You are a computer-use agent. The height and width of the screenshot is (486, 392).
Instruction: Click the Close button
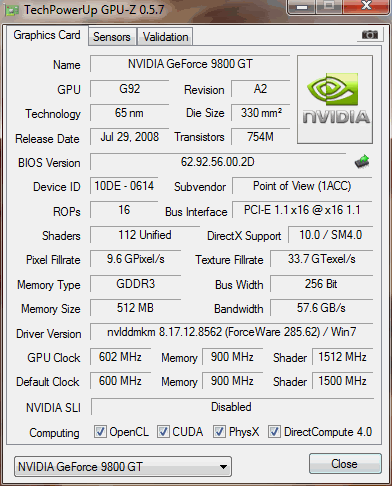tap(345, 464)
